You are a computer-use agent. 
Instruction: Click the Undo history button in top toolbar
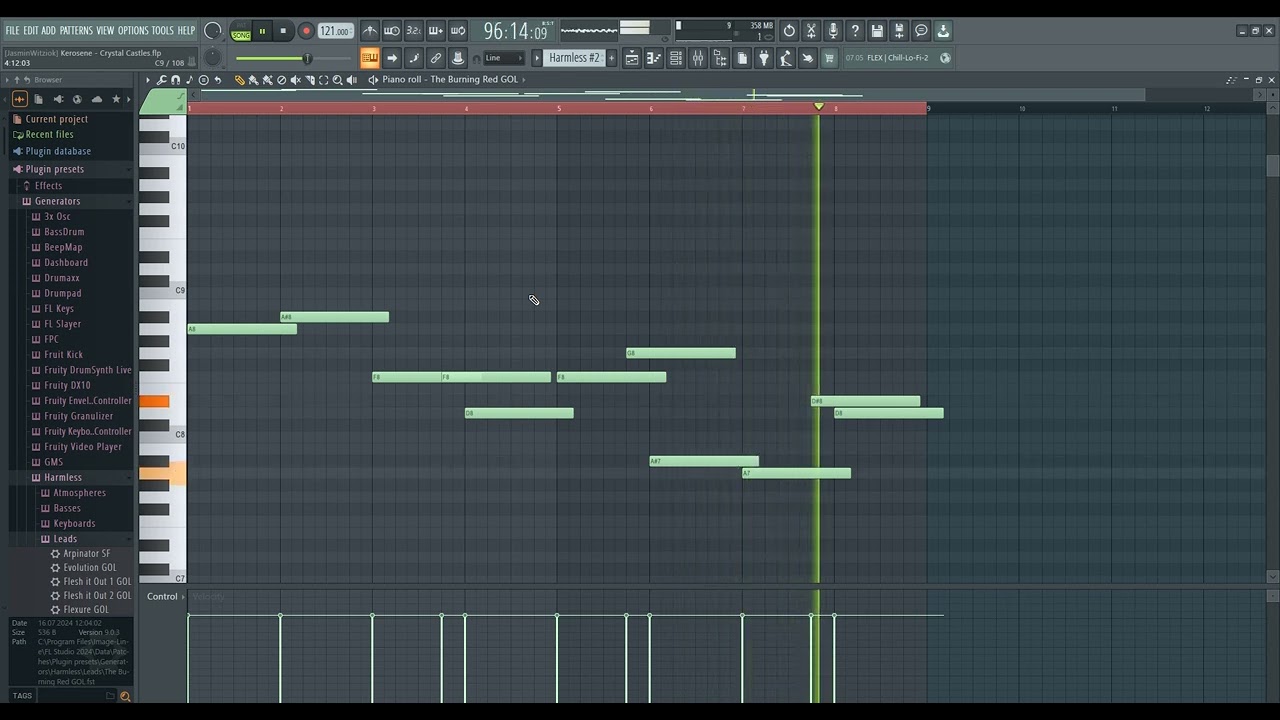coord(789,31)
